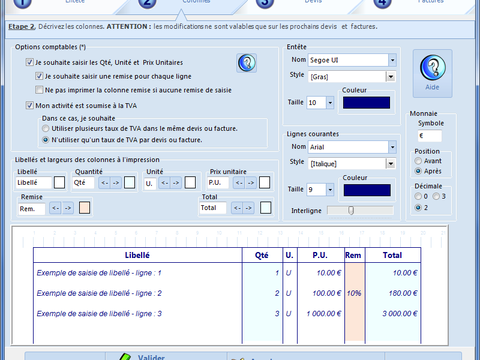Click Quantité column color box
480x360 pixels.
pyautogui.click(x=129, y=183)
